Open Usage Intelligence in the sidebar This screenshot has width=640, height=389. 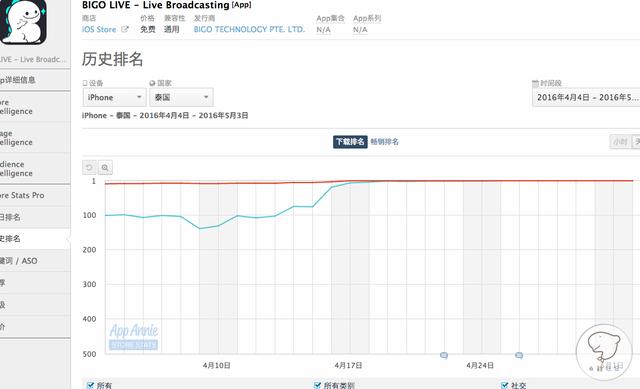tap(35, 138)
